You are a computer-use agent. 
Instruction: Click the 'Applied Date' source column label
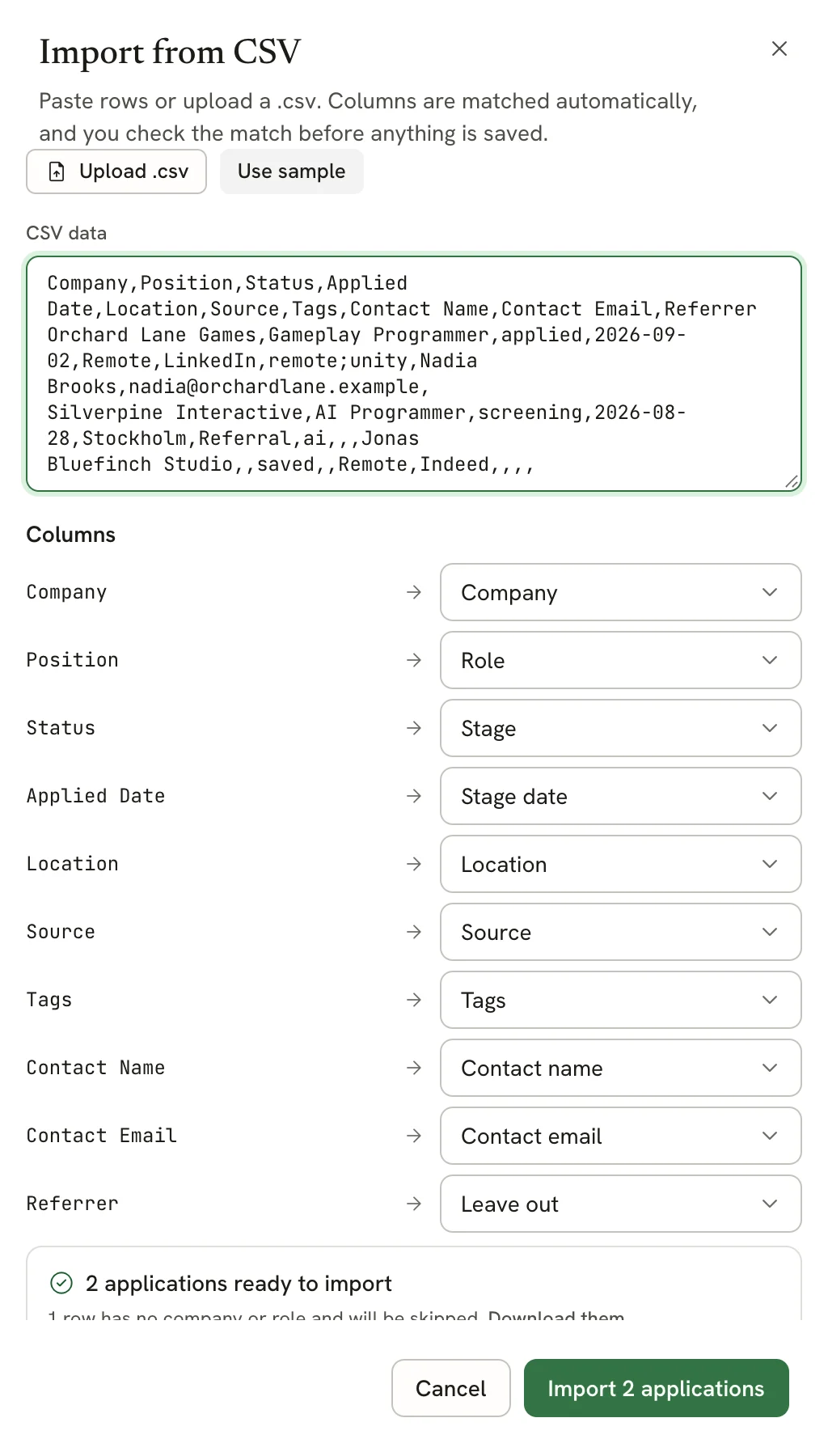click(x=95, y=796)
